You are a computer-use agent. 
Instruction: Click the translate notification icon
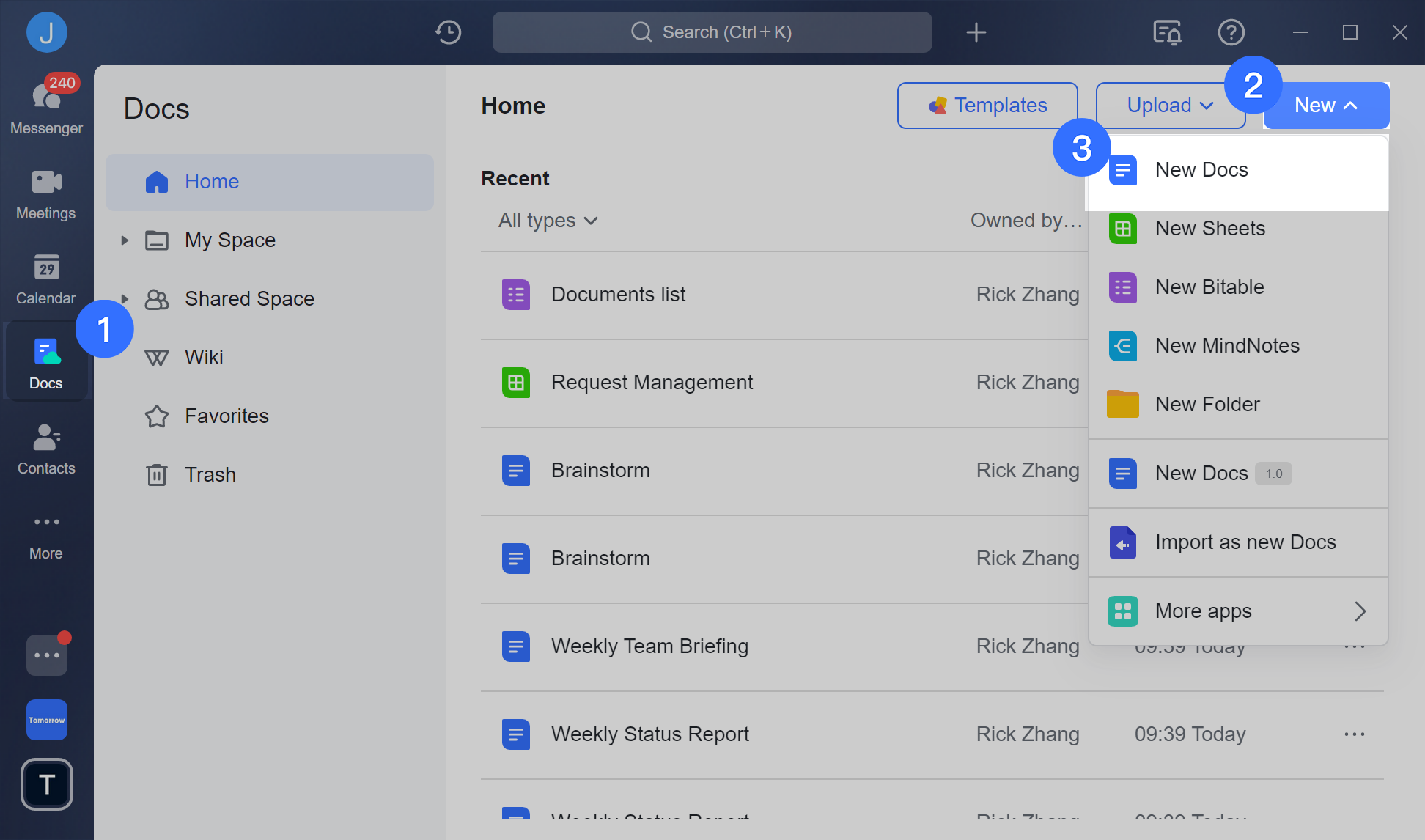(x=1166, y=32)
